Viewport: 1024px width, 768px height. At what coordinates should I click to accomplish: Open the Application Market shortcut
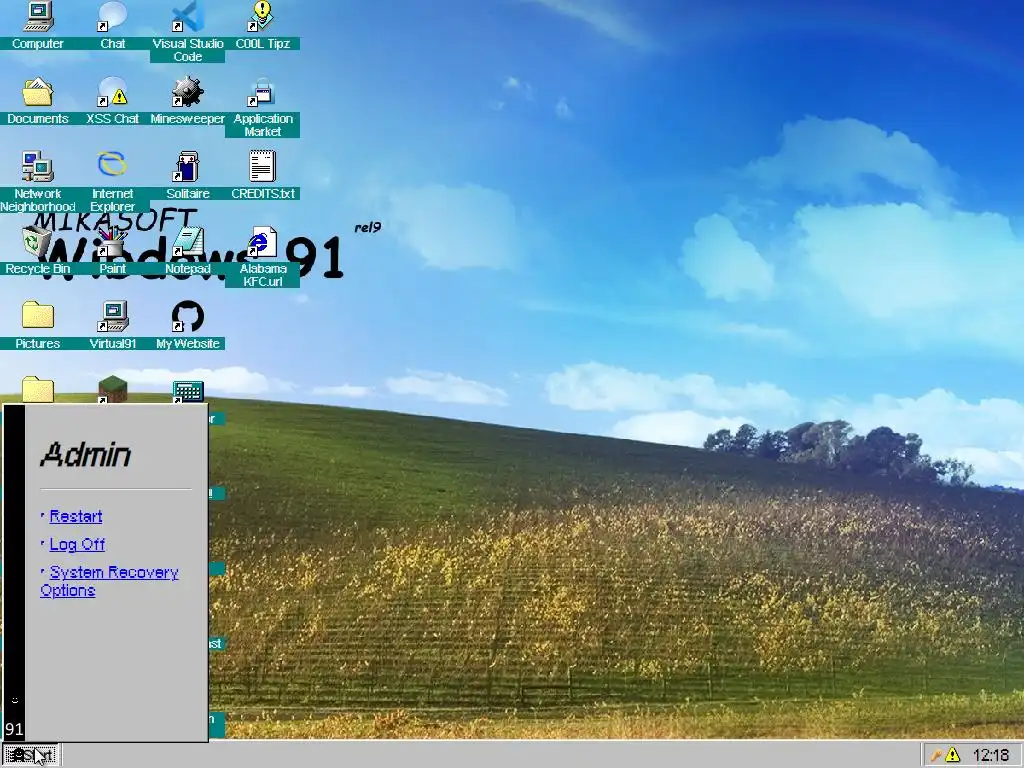pyautogui.click(x=263, y=107)
